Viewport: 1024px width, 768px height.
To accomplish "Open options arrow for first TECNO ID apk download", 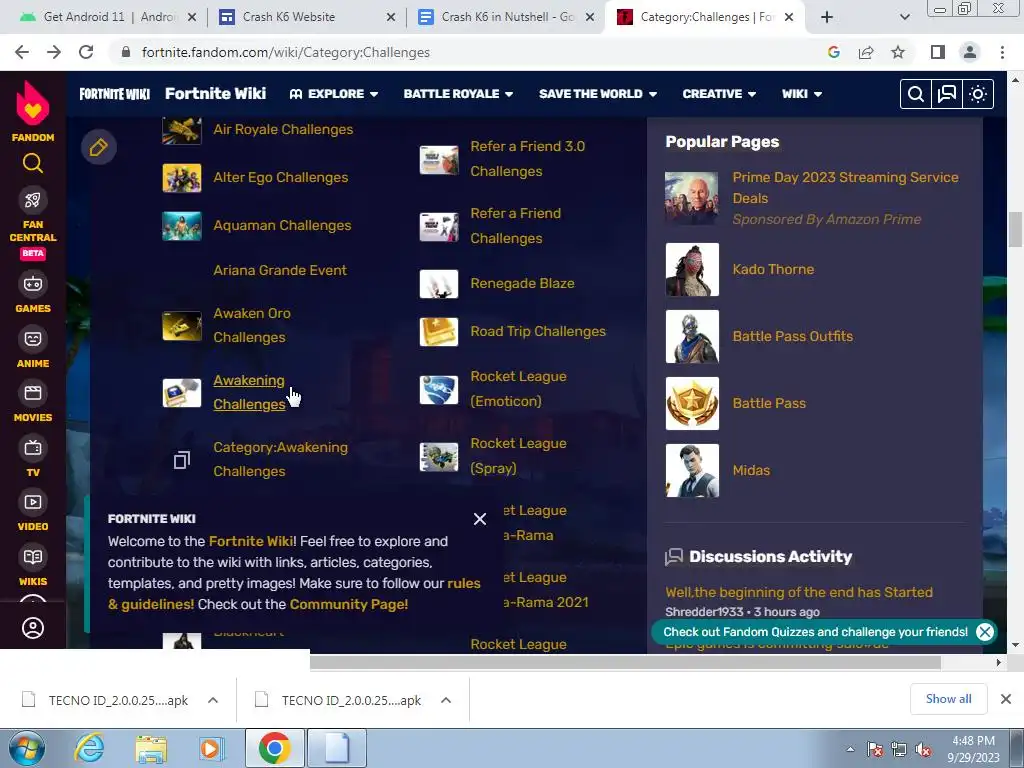I will click(x=212, y=700).
